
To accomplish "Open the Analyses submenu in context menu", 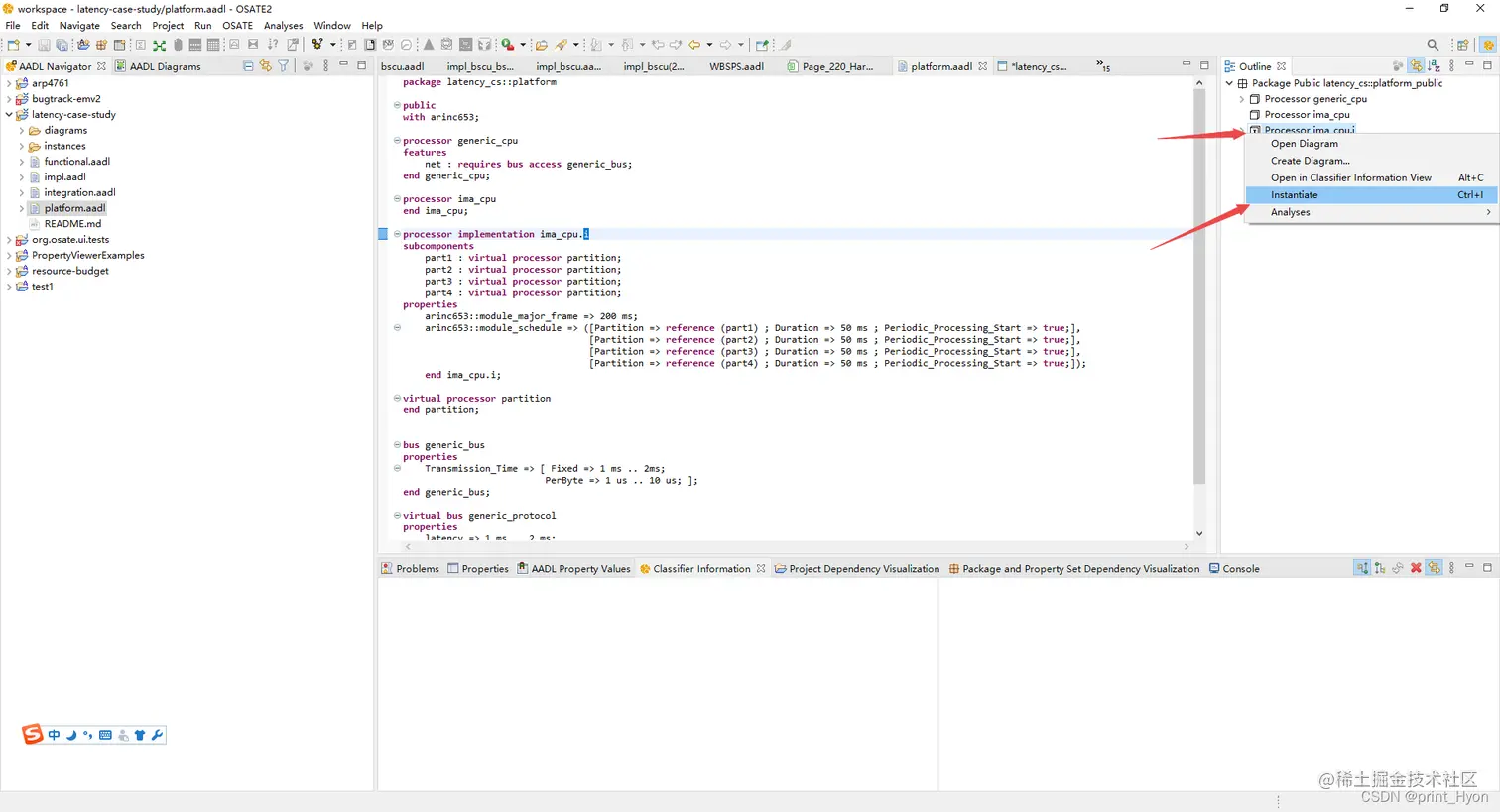I will click(1371, 212).
